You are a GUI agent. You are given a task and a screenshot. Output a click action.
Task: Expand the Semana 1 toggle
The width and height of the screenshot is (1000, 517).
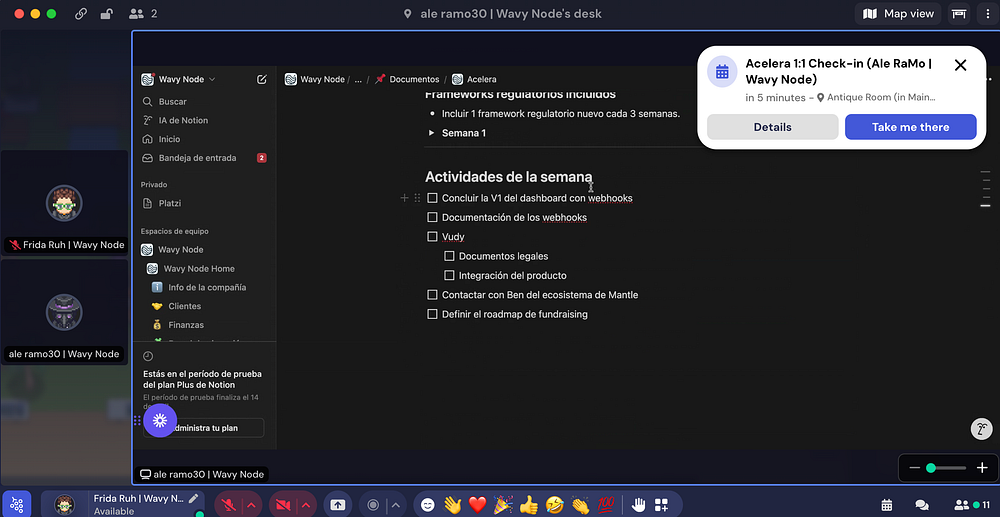tap(432, 133)
